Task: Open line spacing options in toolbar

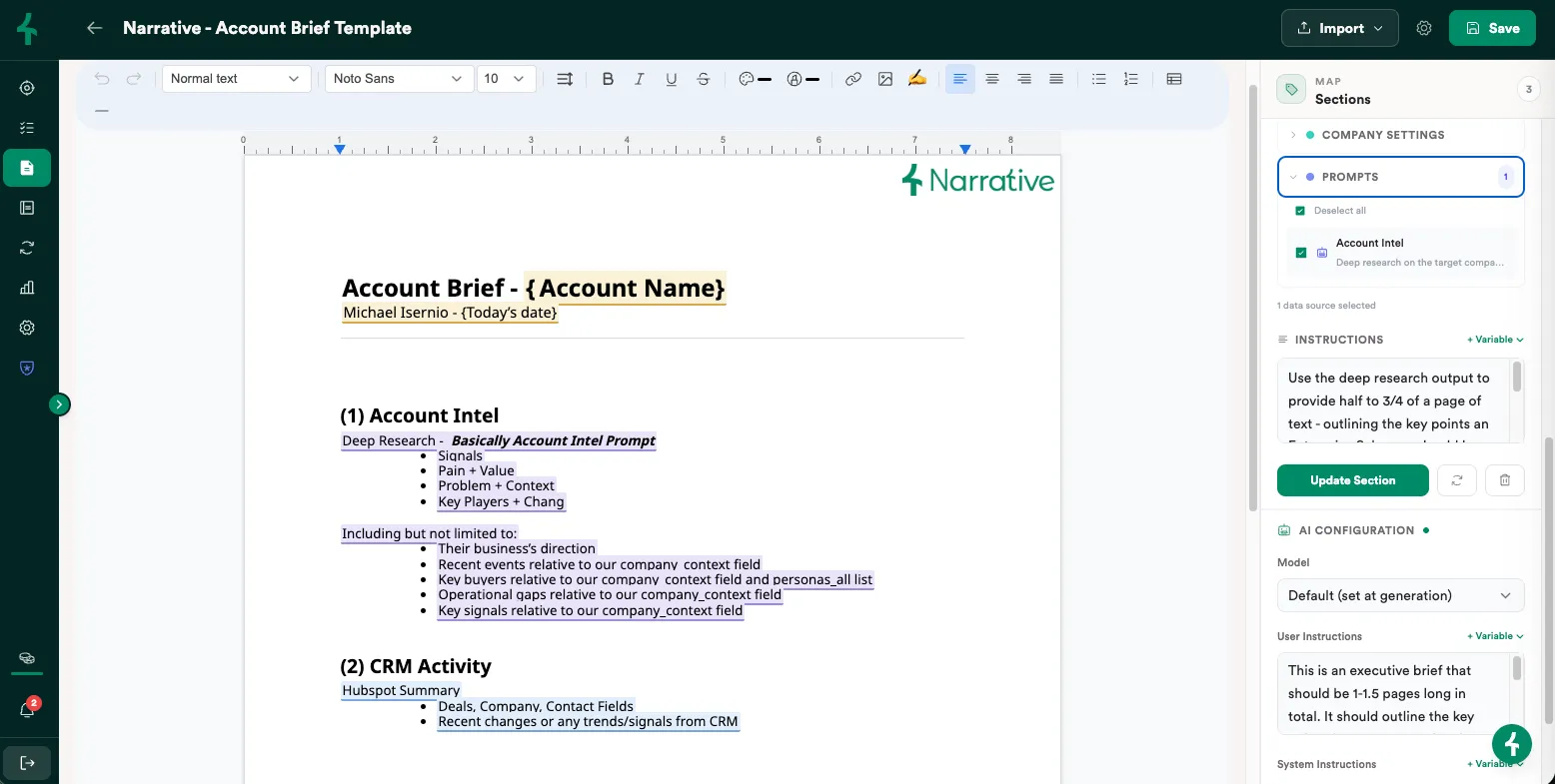Action: tap(565, 79)
